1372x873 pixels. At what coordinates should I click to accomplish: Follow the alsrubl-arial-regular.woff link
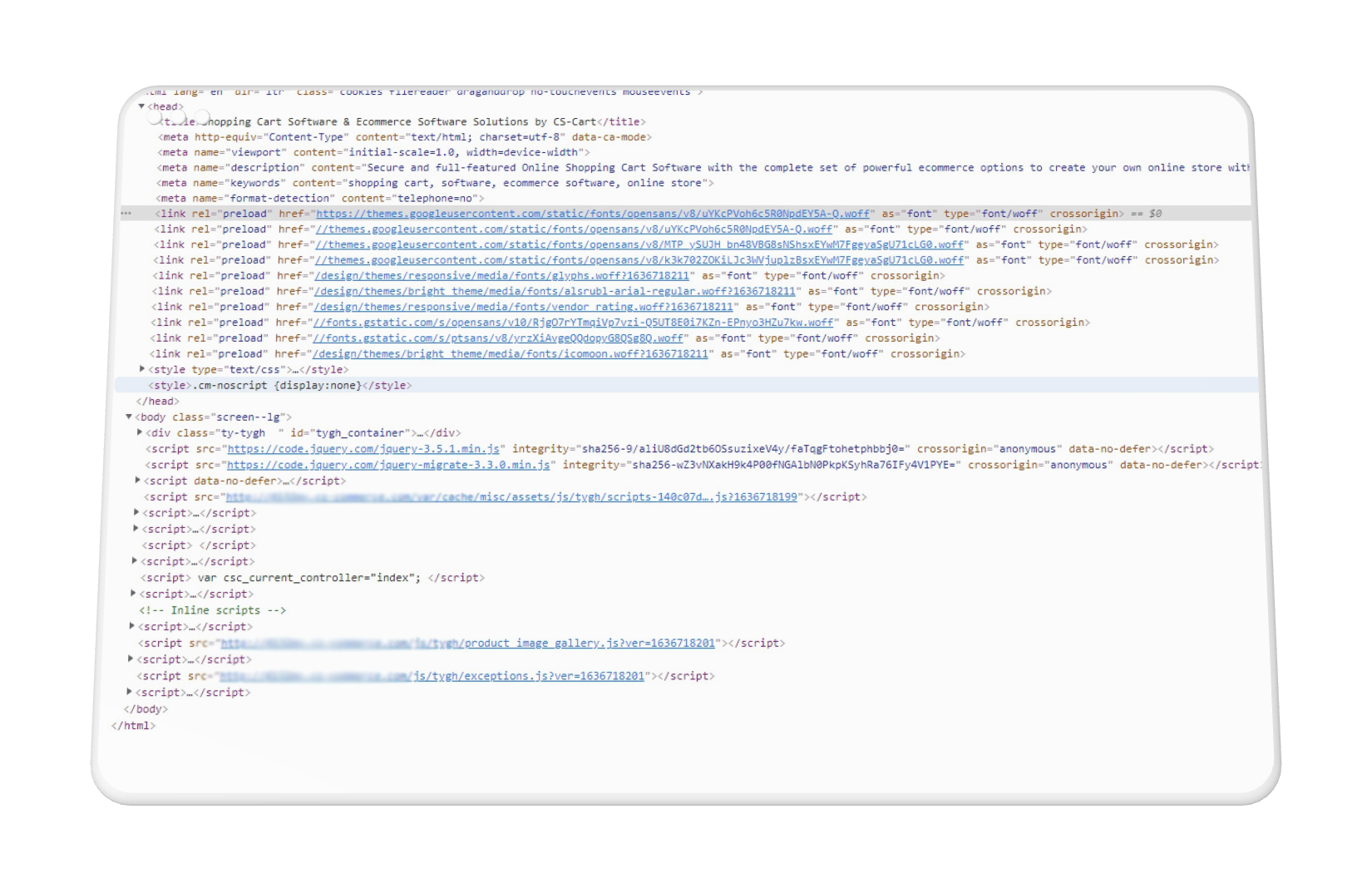[554, 292]
